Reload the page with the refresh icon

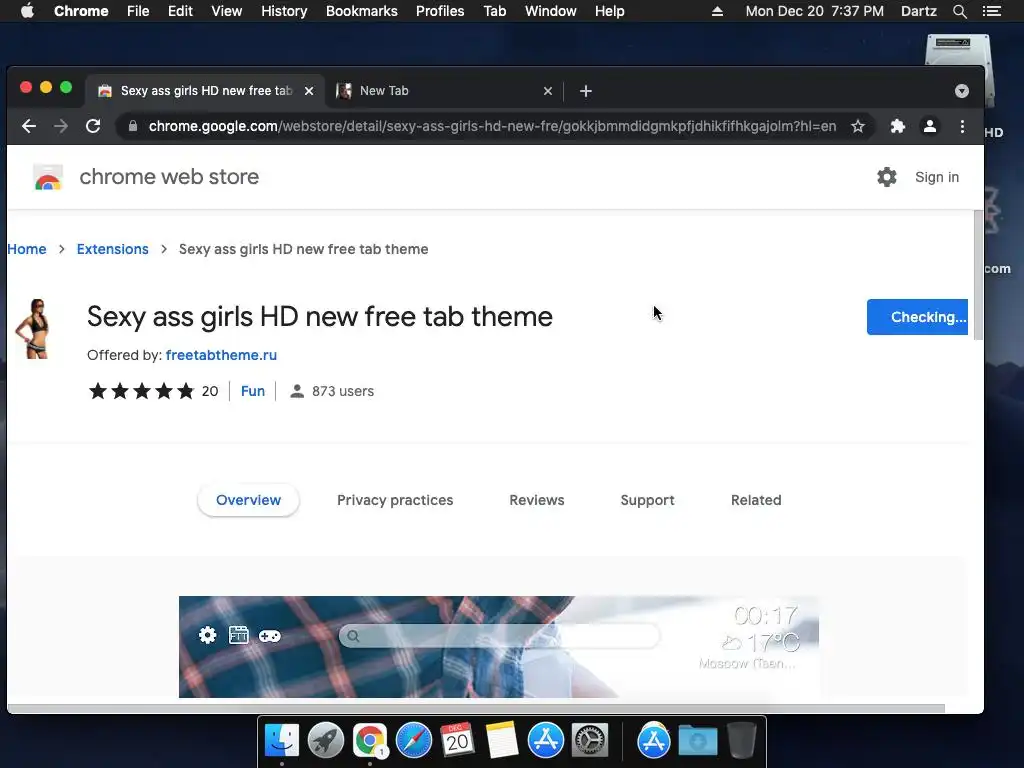pyautogui.click(x=93, y=126)
